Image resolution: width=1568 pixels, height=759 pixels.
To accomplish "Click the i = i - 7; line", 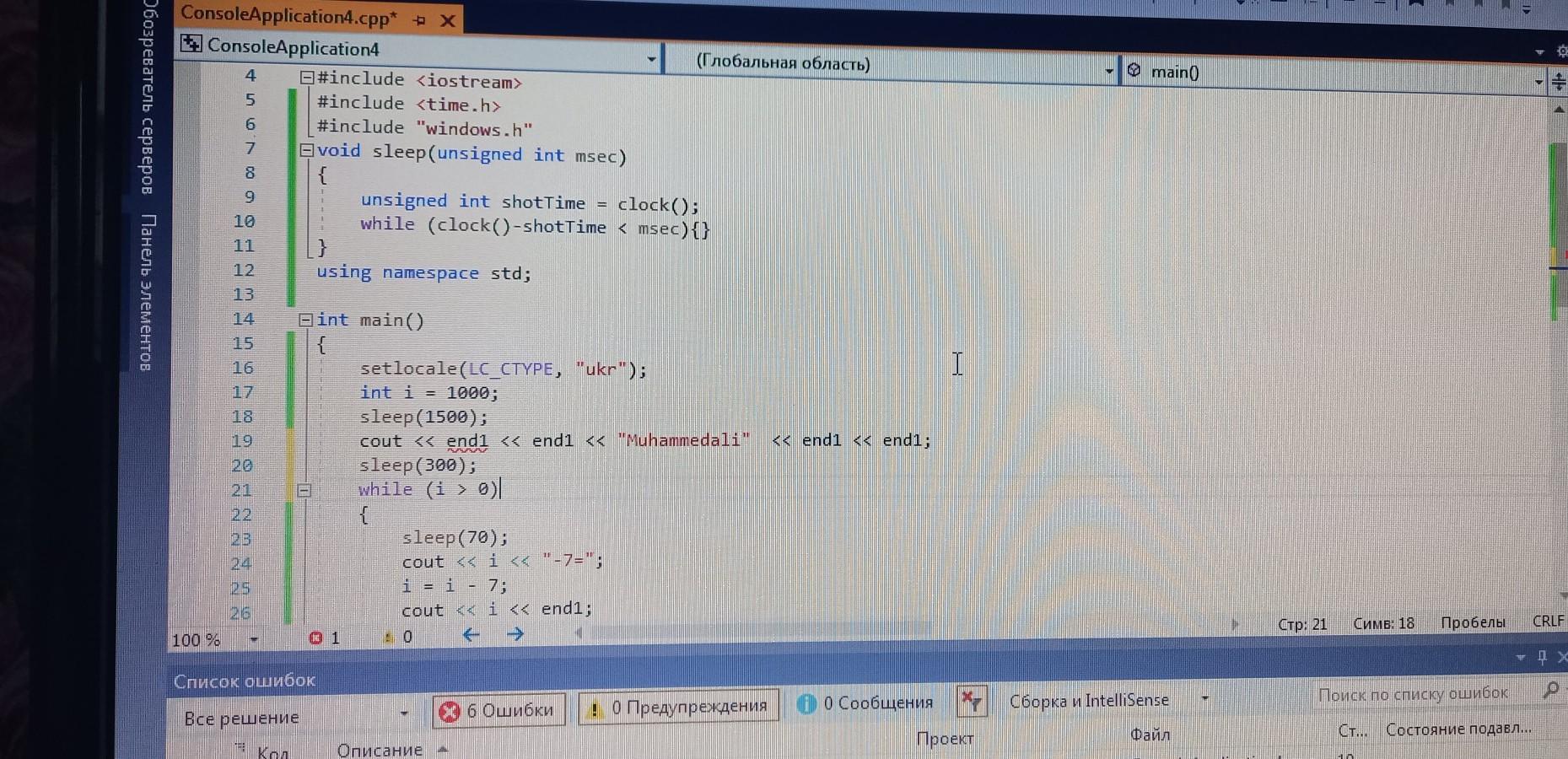I will pos(454,586).
